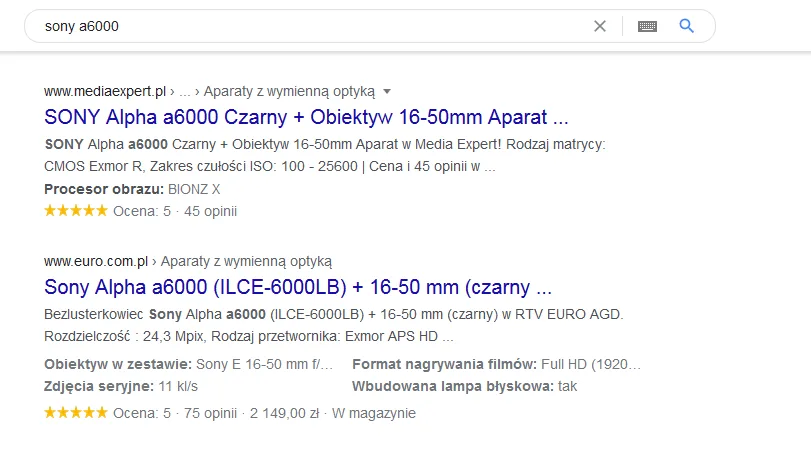Image resolution: width=811 pixels, height=451 pixels.
Task: Clear the search query with the X icon
Action: (599, 26)
